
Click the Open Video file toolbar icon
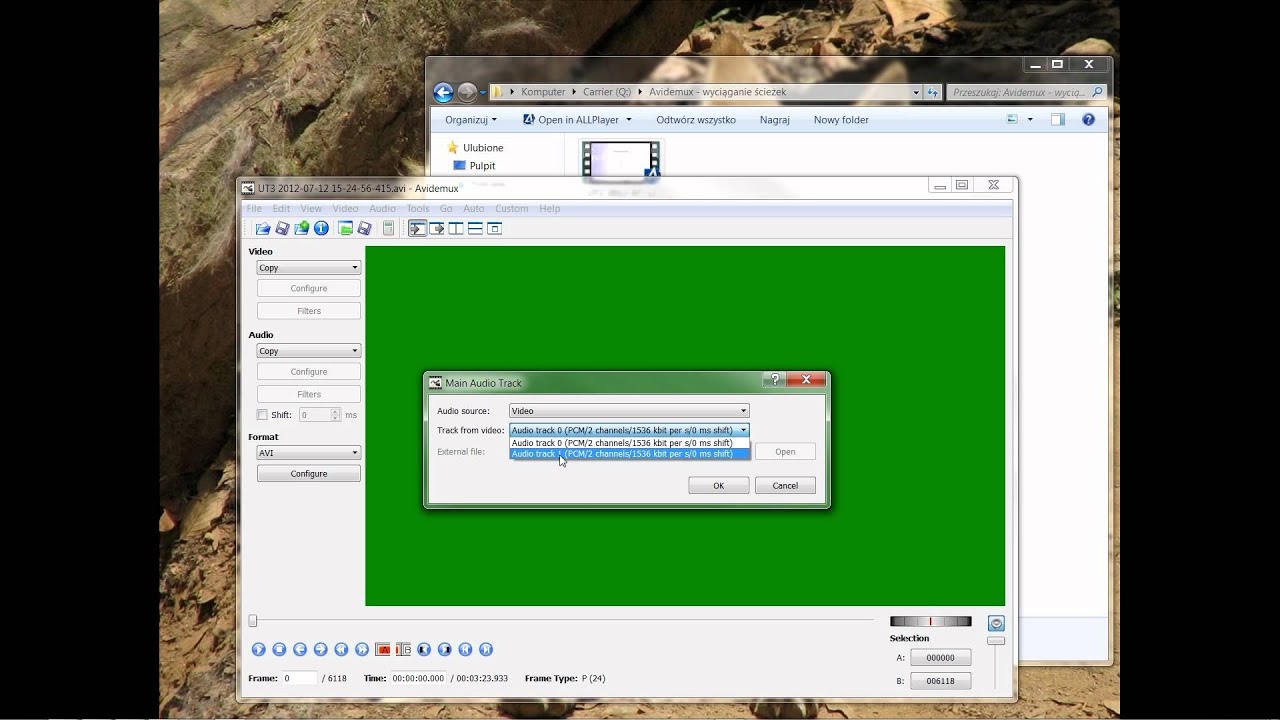[263, 229]
